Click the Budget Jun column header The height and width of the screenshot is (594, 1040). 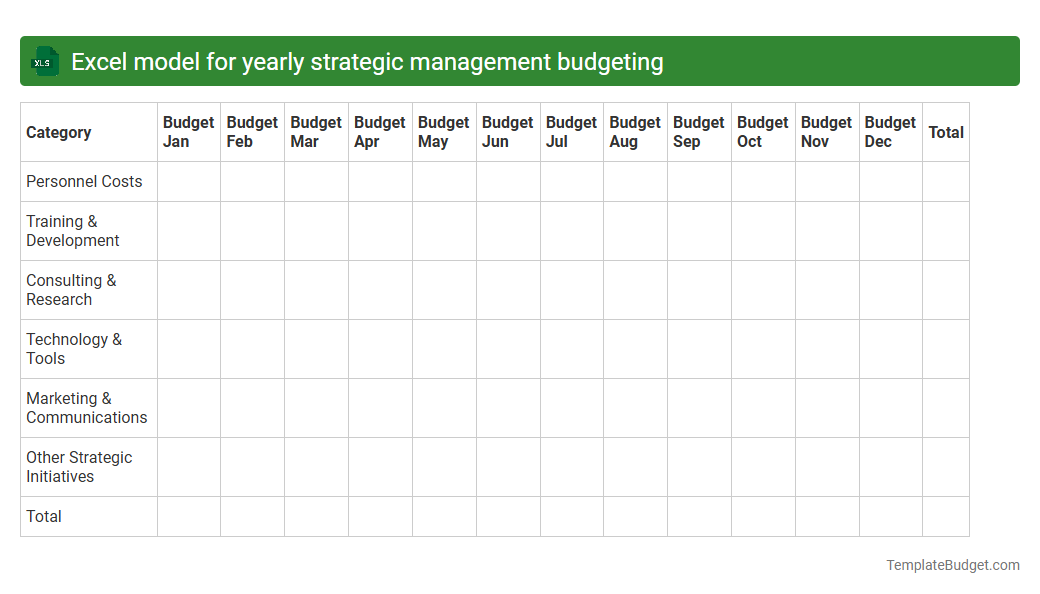[507, 131]
